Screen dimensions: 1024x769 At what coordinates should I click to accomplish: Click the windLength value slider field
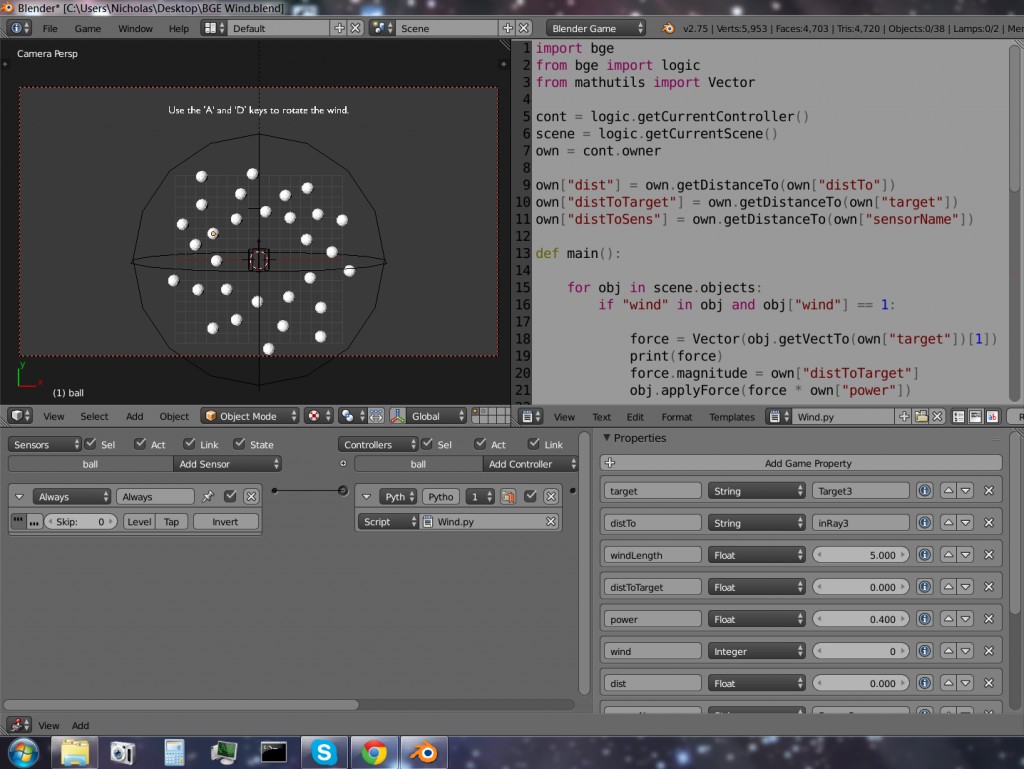[x=860, y=555]
